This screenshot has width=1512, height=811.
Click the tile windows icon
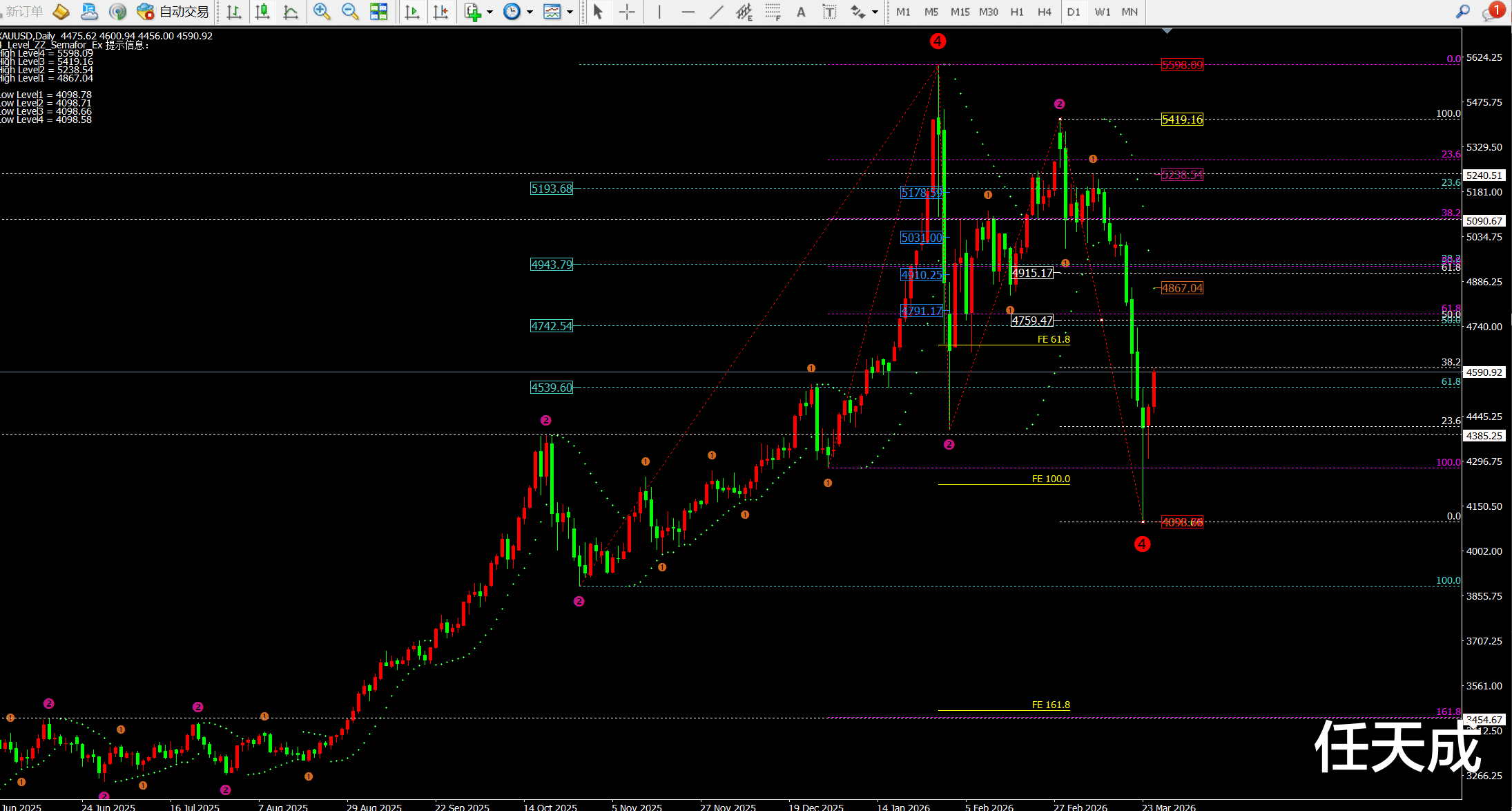tap(378, 12)
